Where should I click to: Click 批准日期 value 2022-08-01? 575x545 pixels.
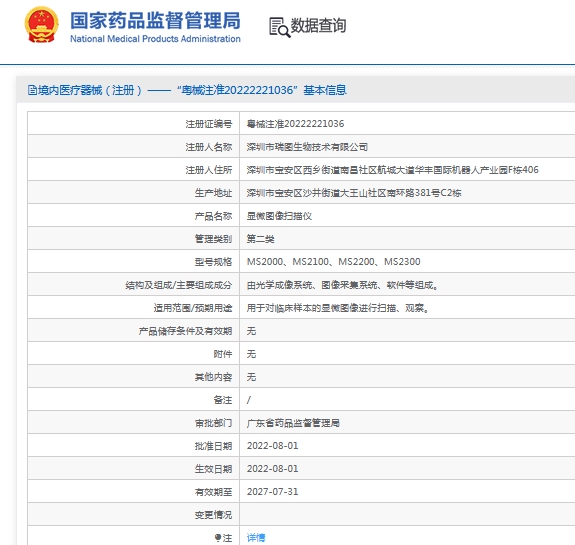272,446
